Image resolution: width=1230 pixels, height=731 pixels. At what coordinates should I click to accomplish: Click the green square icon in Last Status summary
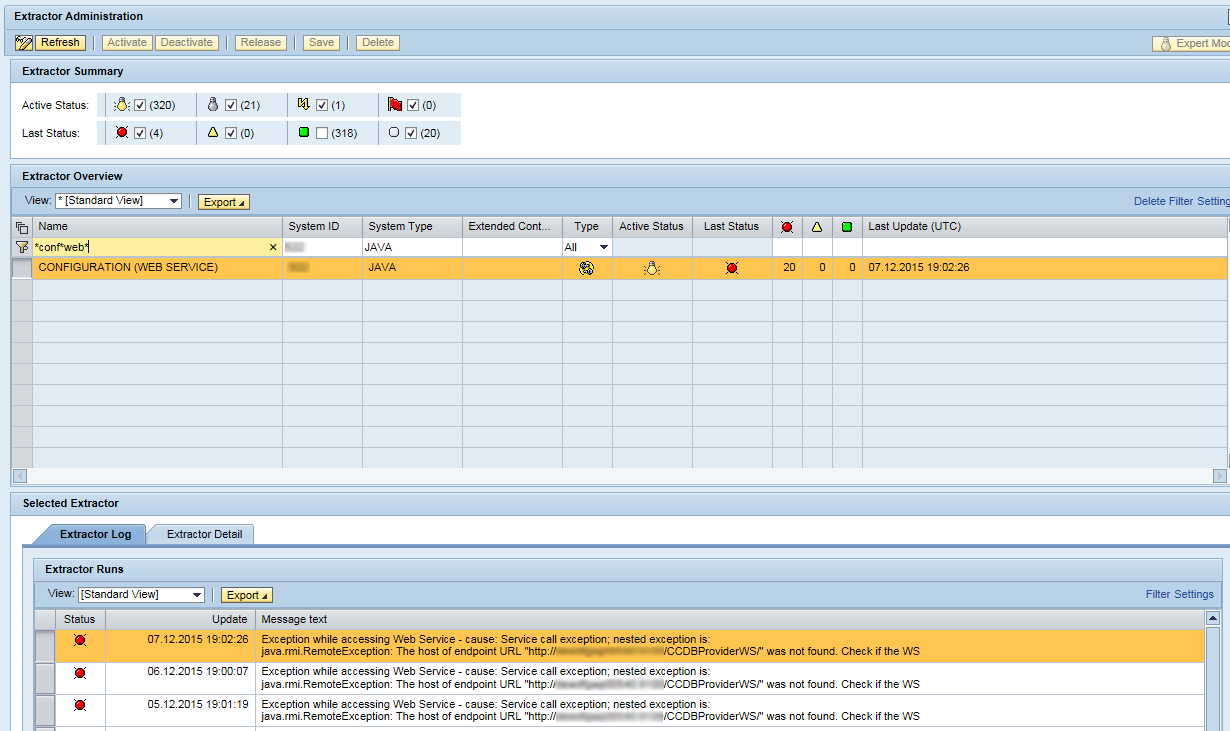point(304,132)
